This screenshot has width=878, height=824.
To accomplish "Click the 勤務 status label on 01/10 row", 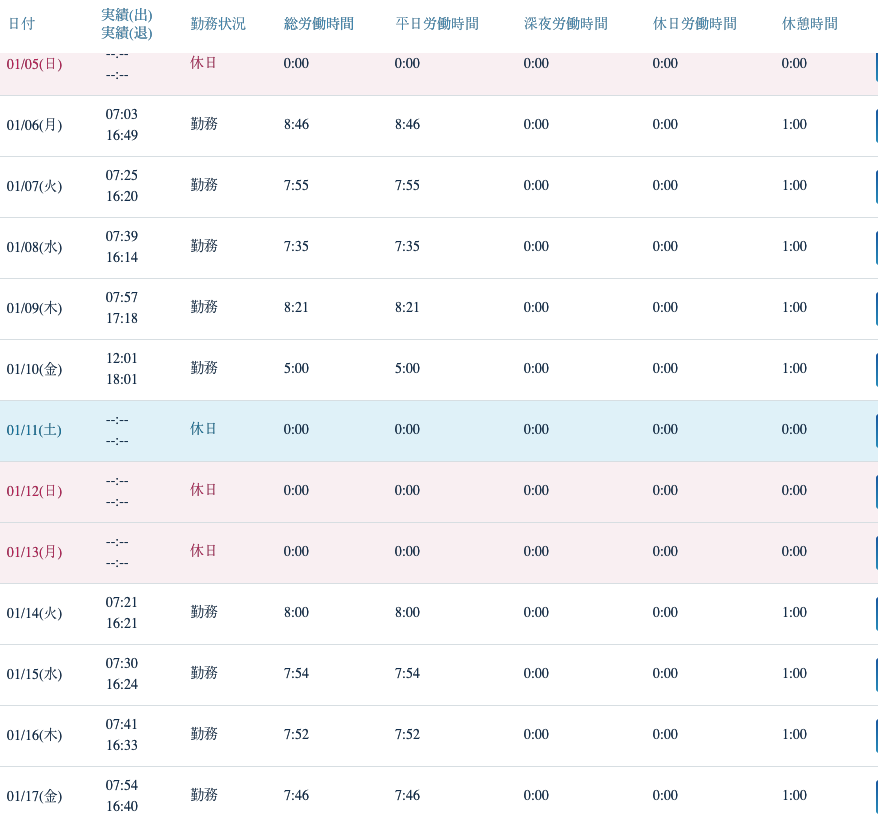I will pos(203,369).
